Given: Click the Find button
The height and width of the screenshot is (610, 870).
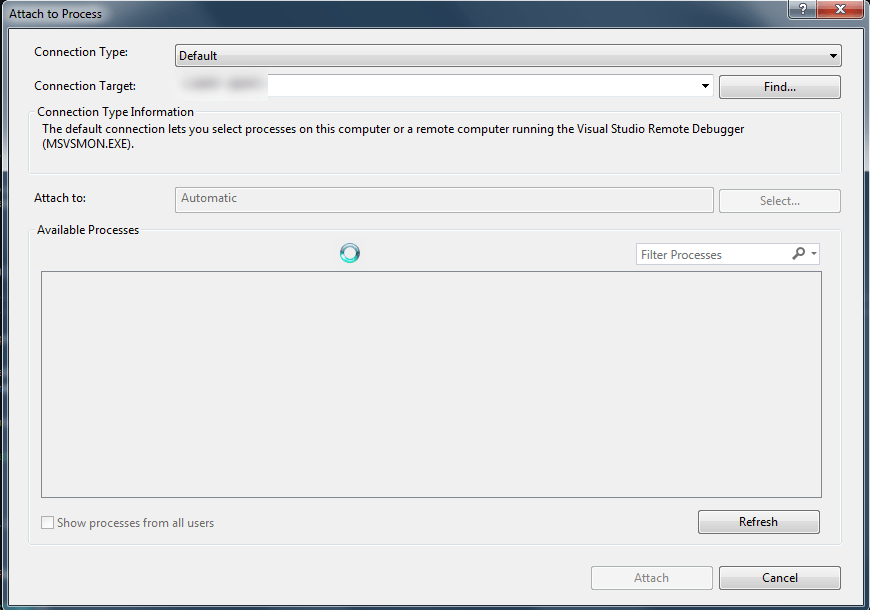Looking at the screenshot, I should click(x=779, y=87).
